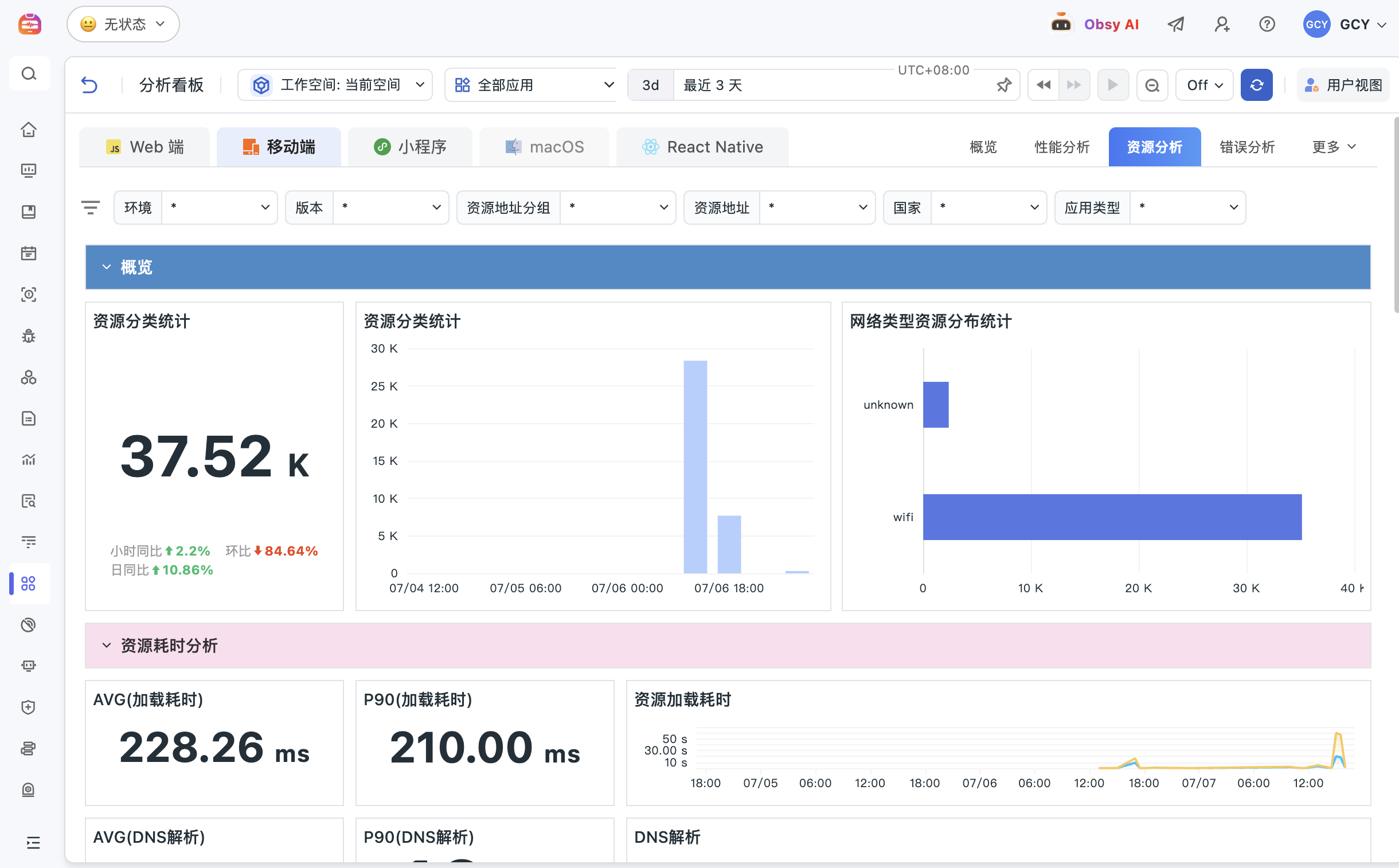Screen dimensions: 1399x868
Task: Click the tallest bar in 资源分类统计 chart
Action: coord(694,467)
